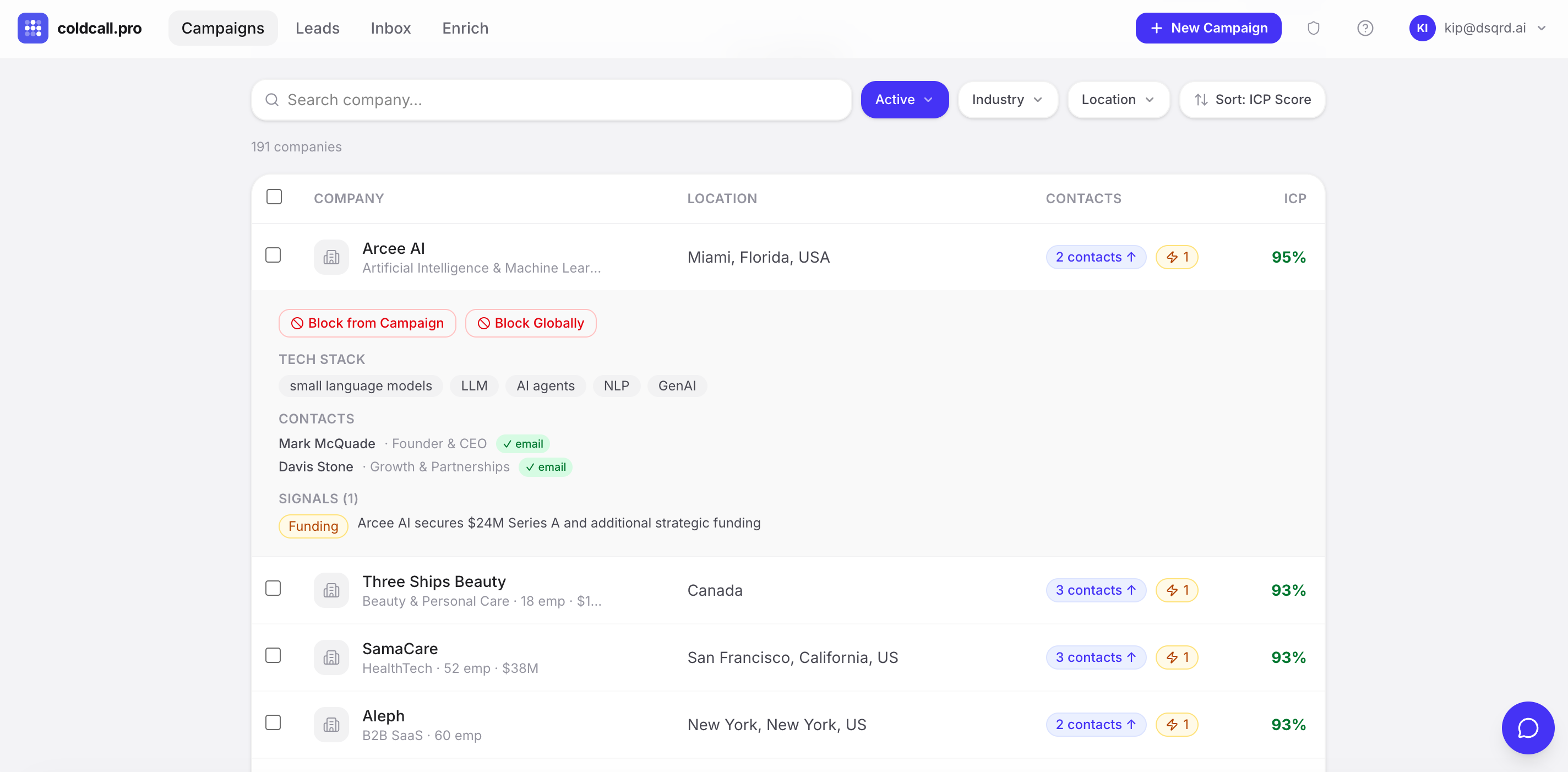This screenshot has height=772, width=1568.
Task: Open the Active status dropdown
Action: click(904, 99)
